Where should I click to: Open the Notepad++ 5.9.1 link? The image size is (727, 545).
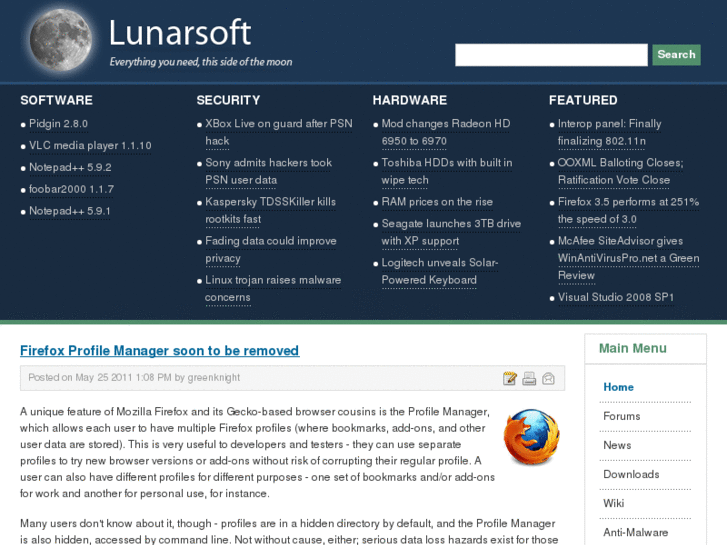tap(70, 211)
